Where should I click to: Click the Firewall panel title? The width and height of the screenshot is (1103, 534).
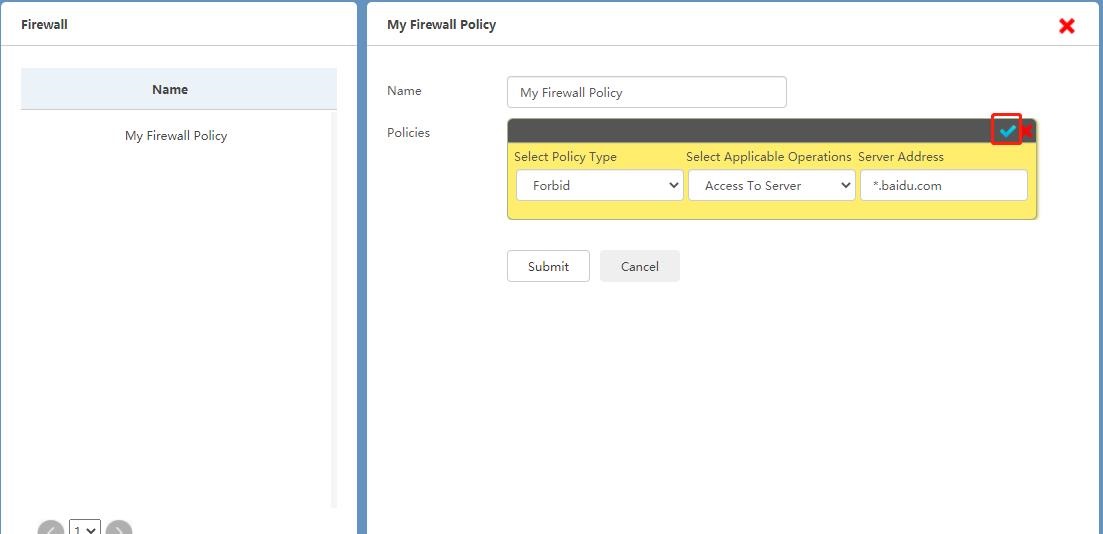(45, 24)
